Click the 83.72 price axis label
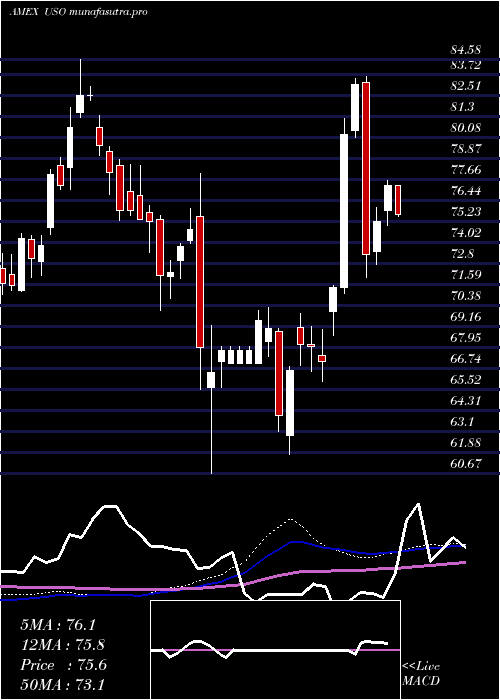This screenshot has width=500, height=700. tap(466, 65)
